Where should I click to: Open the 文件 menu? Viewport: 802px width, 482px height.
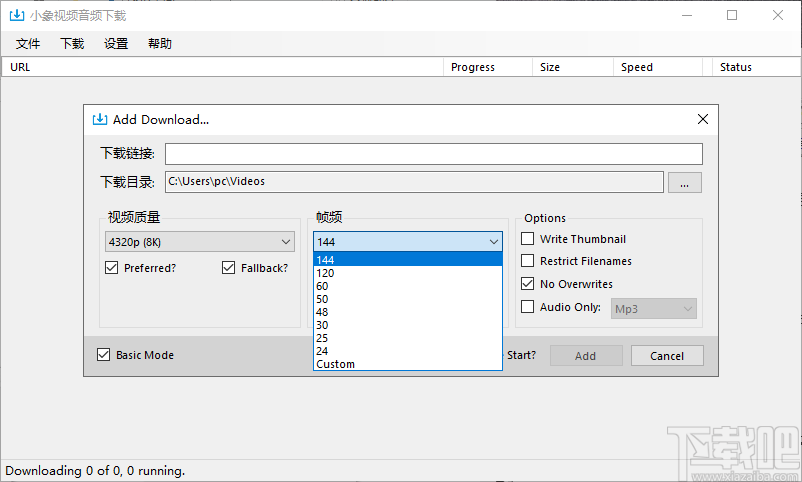28,44
